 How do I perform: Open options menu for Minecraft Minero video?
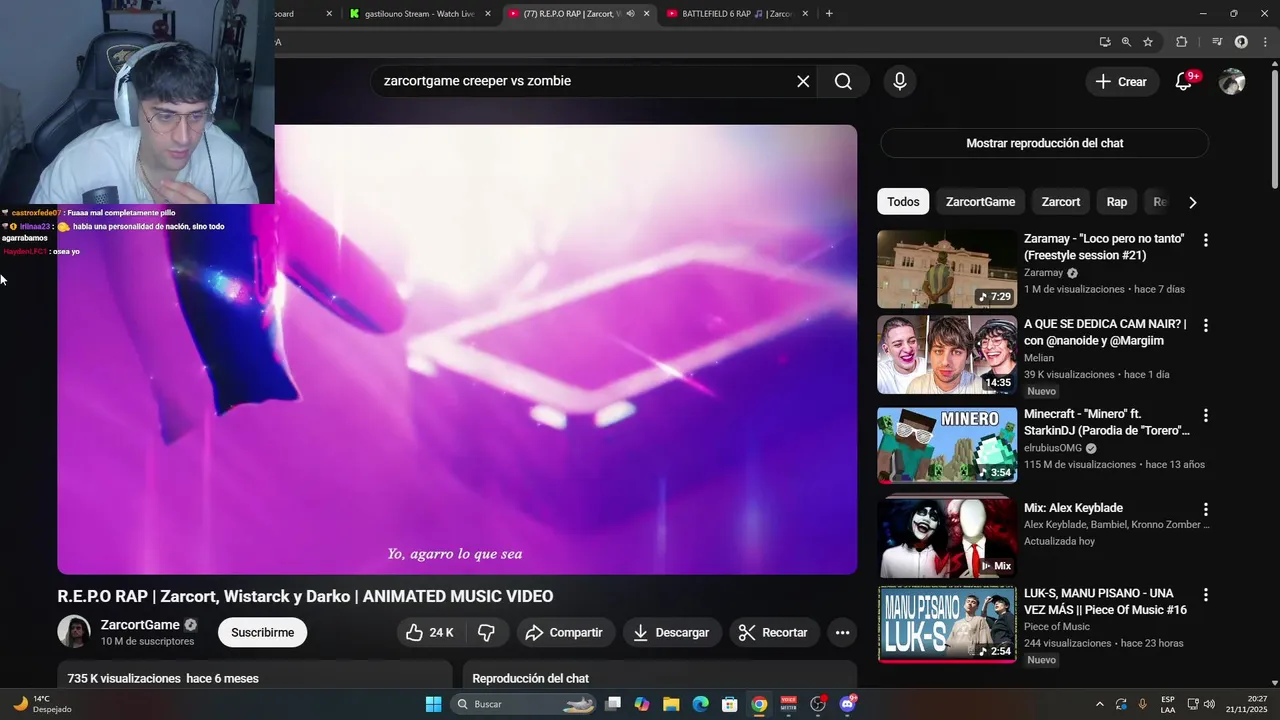coord(1205,415)
